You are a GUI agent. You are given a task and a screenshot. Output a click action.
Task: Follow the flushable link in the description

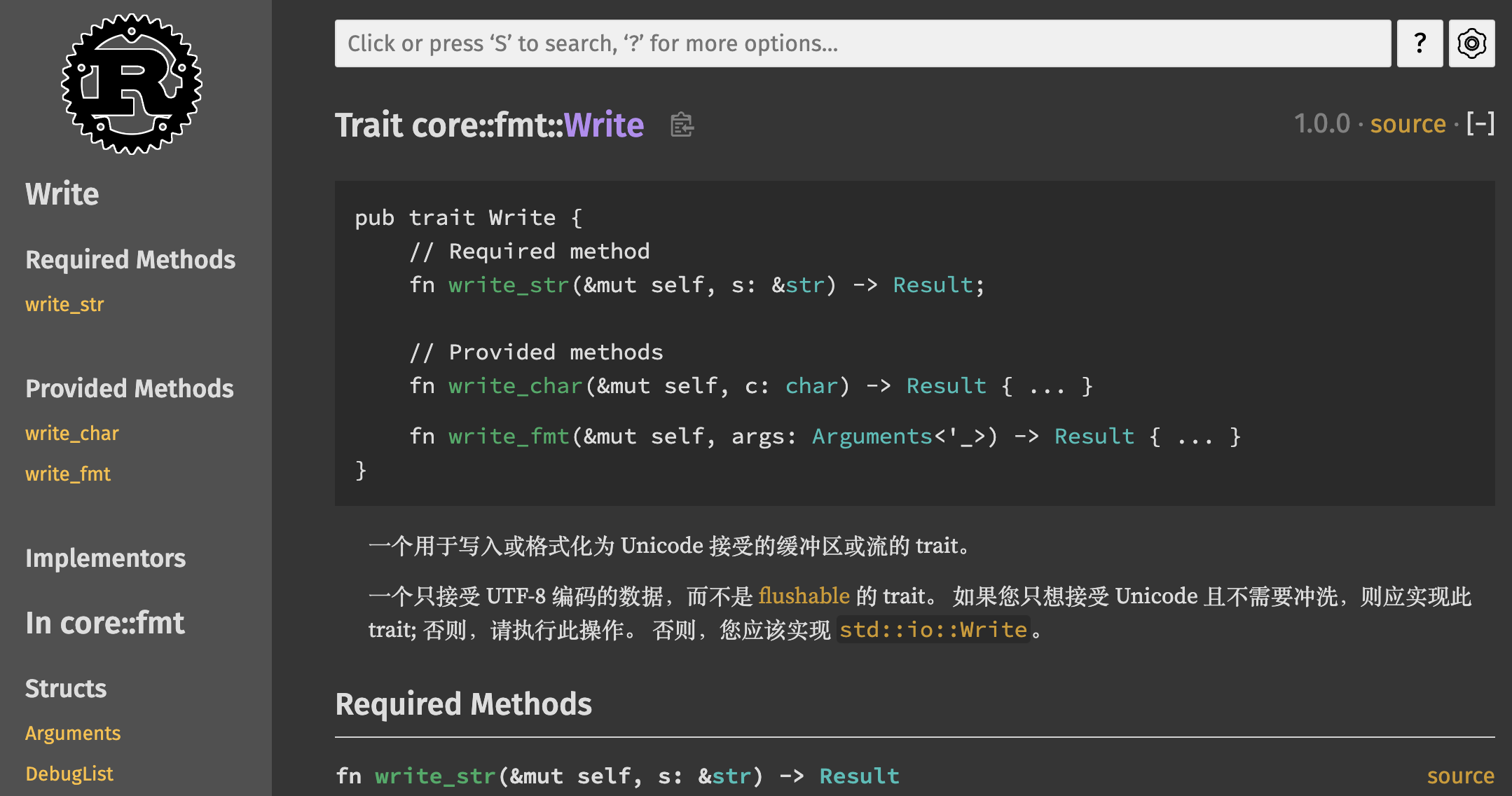[804, 596]
